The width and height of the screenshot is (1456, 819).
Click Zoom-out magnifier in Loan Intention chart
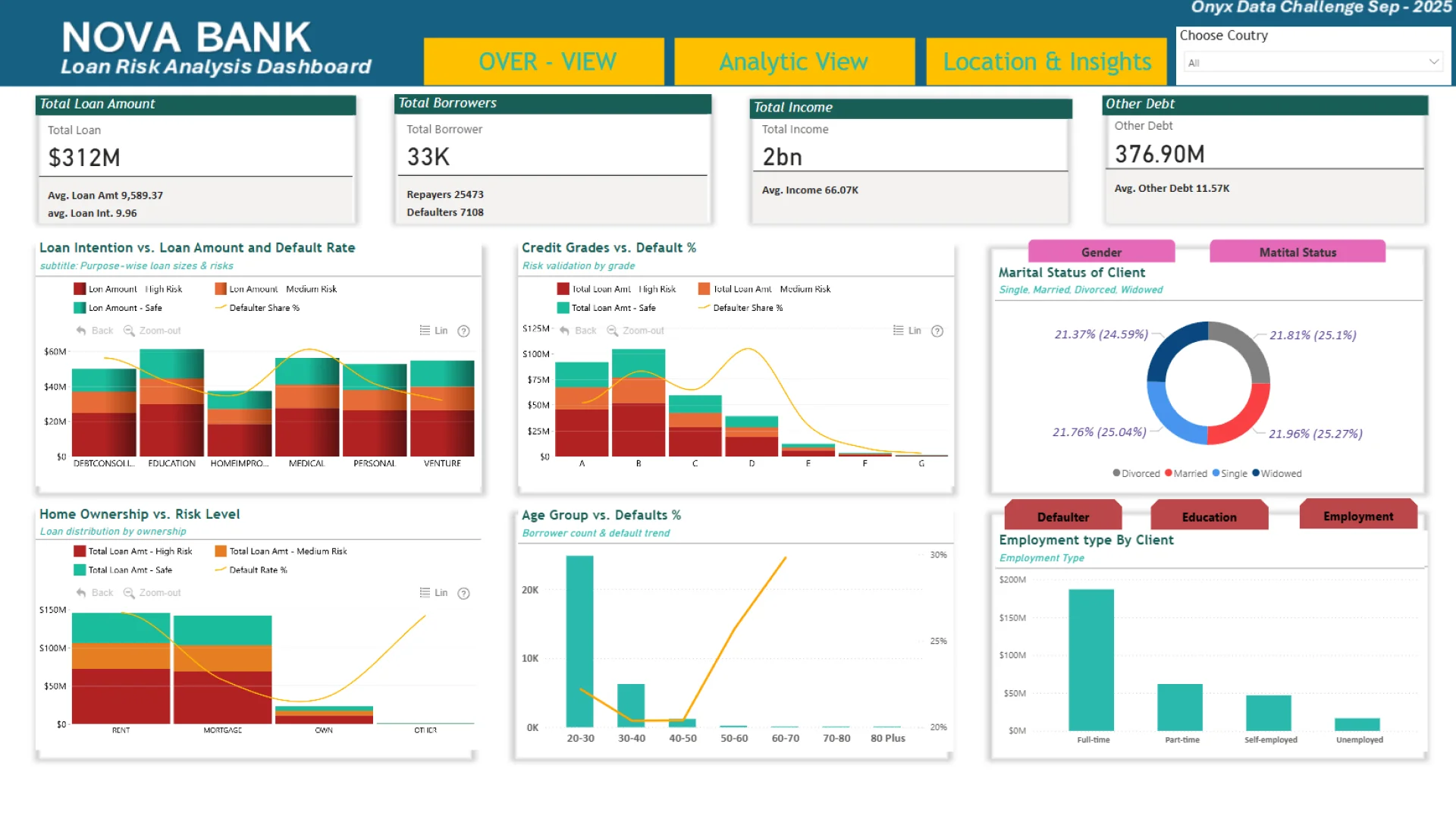[x=129, y=331]
